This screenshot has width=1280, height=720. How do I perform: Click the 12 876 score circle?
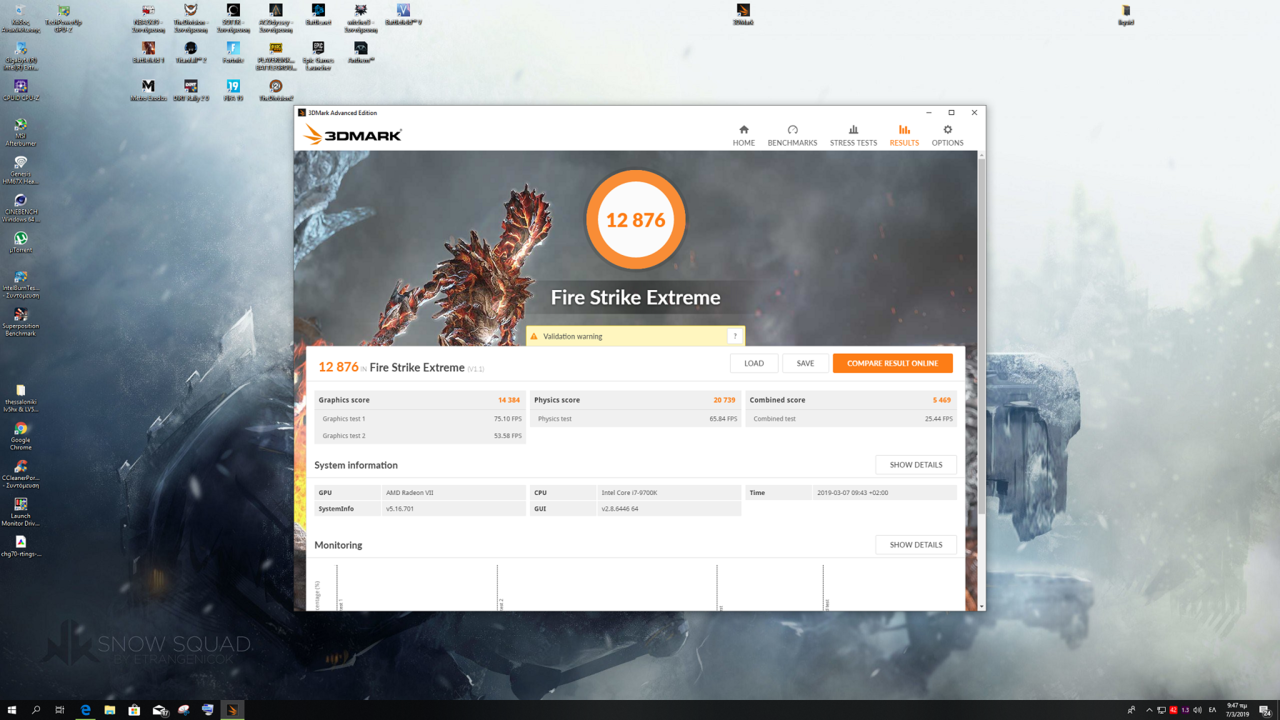tap(636, 220)
